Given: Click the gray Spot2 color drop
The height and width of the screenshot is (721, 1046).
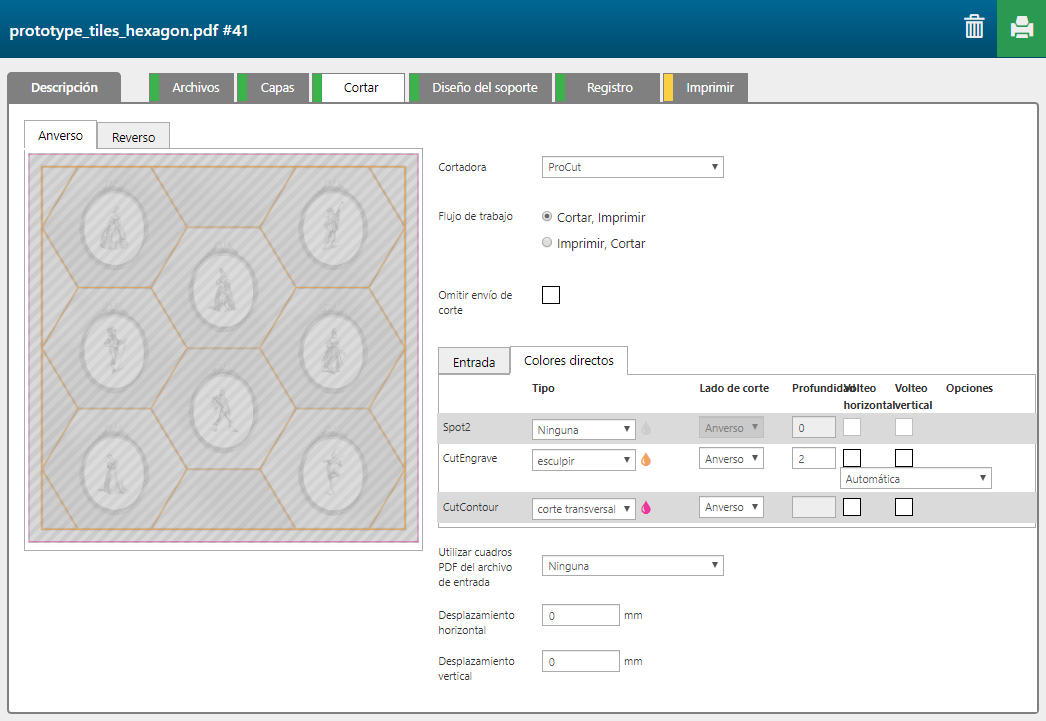Looking at the screenshot, I should (x=646, y=429).
